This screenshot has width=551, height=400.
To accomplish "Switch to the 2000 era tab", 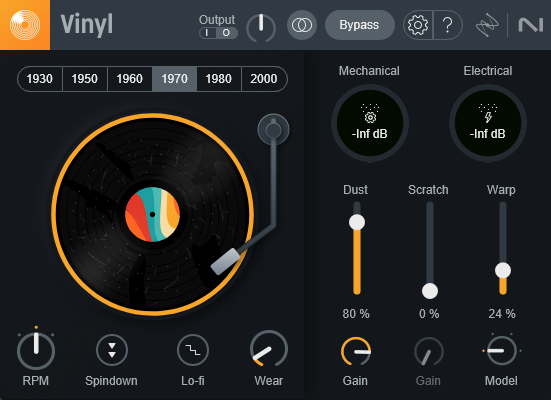I will (x=264, y=79).
